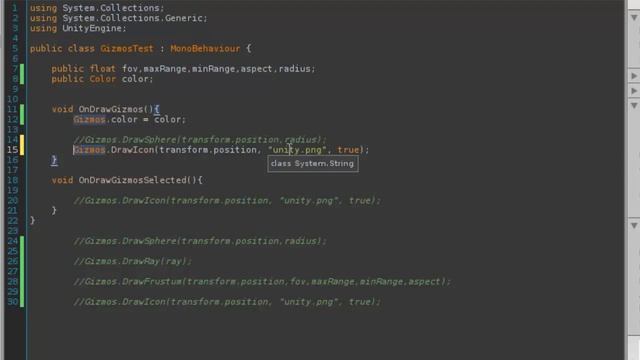Screen dimensions: 640x360
Task: Collapse the expanded foldout arrow level with line 11
Action: click(634, 105)
